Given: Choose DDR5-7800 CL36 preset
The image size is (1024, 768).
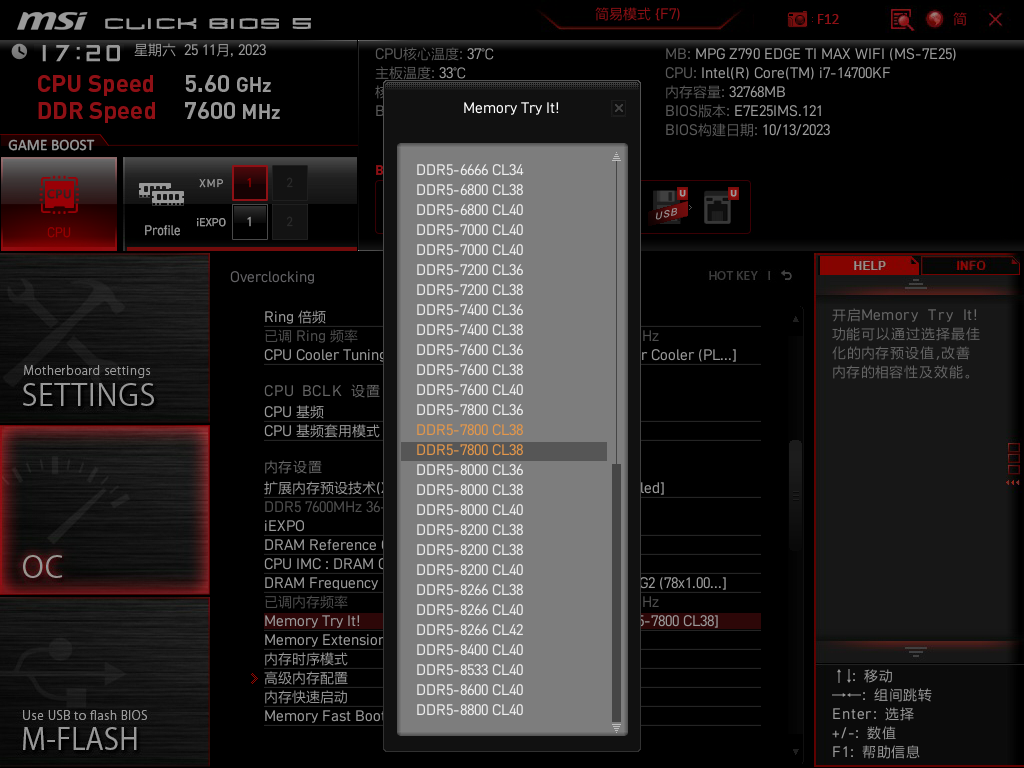Looking at the screenshot, I should [x=470, y=409].
